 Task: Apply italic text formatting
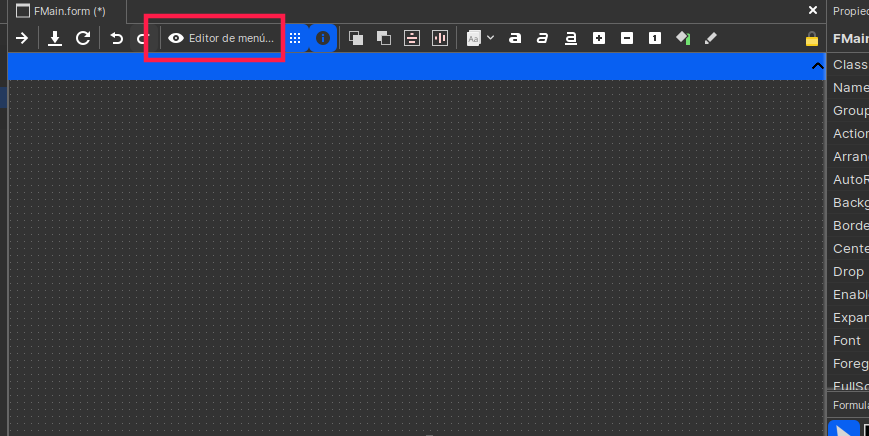pos(543,38)
